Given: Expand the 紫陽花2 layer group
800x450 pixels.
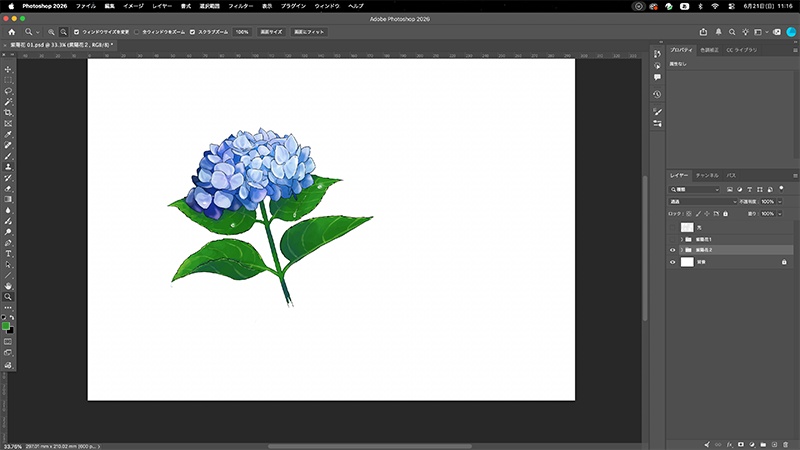Looking at the screenshot, I should pos(682,250).
